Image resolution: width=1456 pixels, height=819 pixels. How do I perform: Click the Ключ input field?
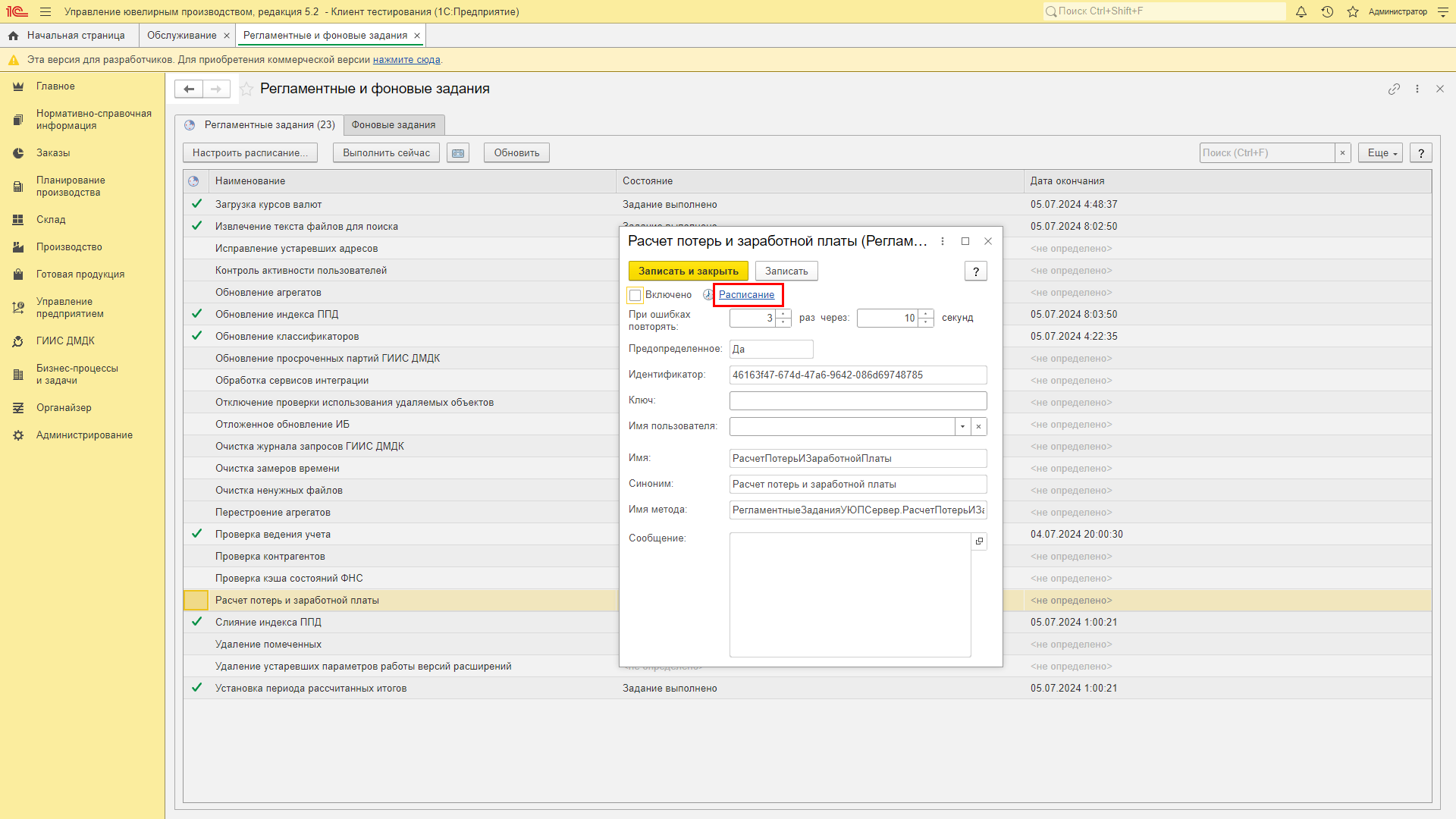coord(858,400)
